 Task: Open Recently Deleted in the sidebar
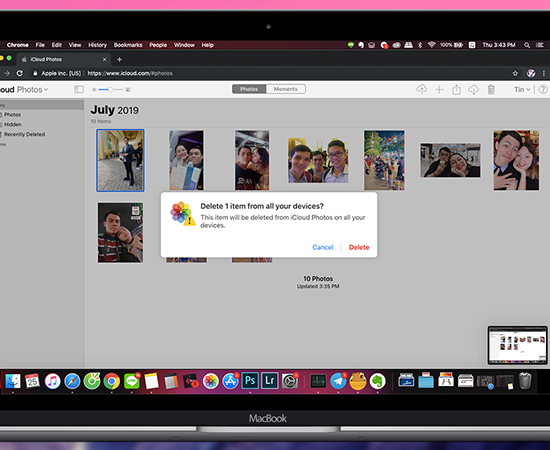[x=24, y=134]
